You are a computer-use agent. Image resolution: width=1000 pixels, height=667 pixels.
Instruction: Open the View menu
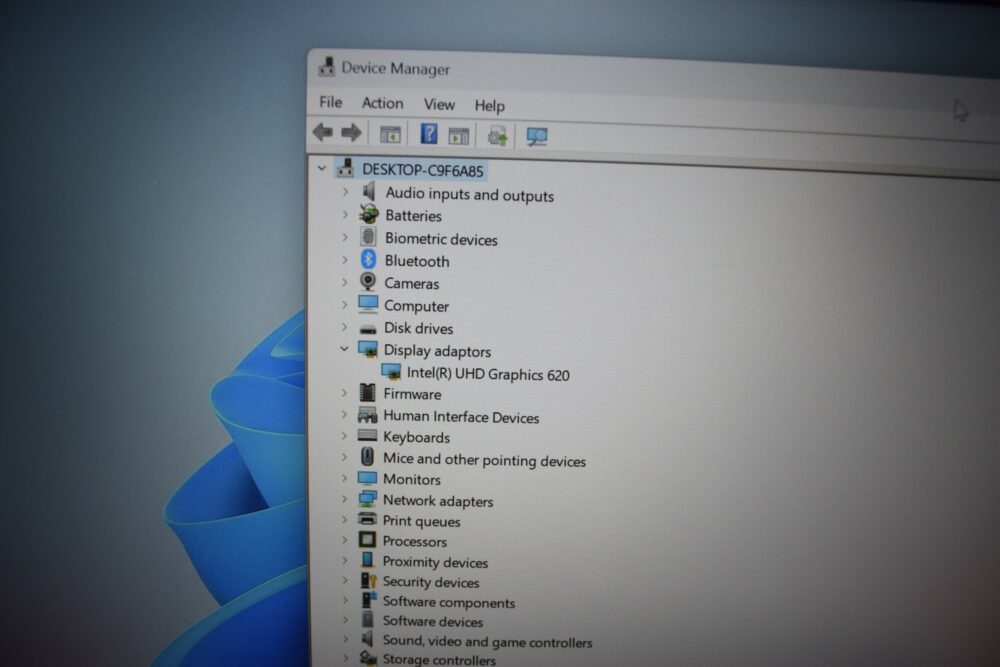pyautogui.click(x=439, y=105)
